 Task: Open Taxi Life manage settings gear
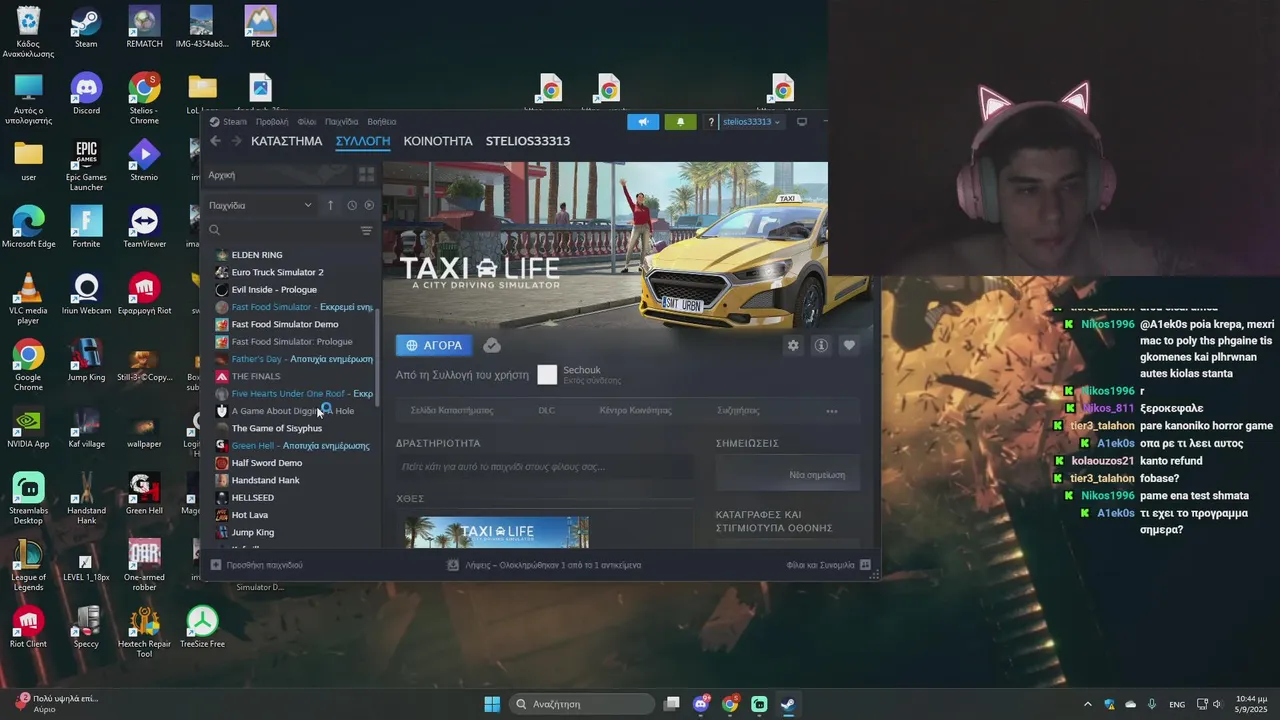[x=793, y=345]
